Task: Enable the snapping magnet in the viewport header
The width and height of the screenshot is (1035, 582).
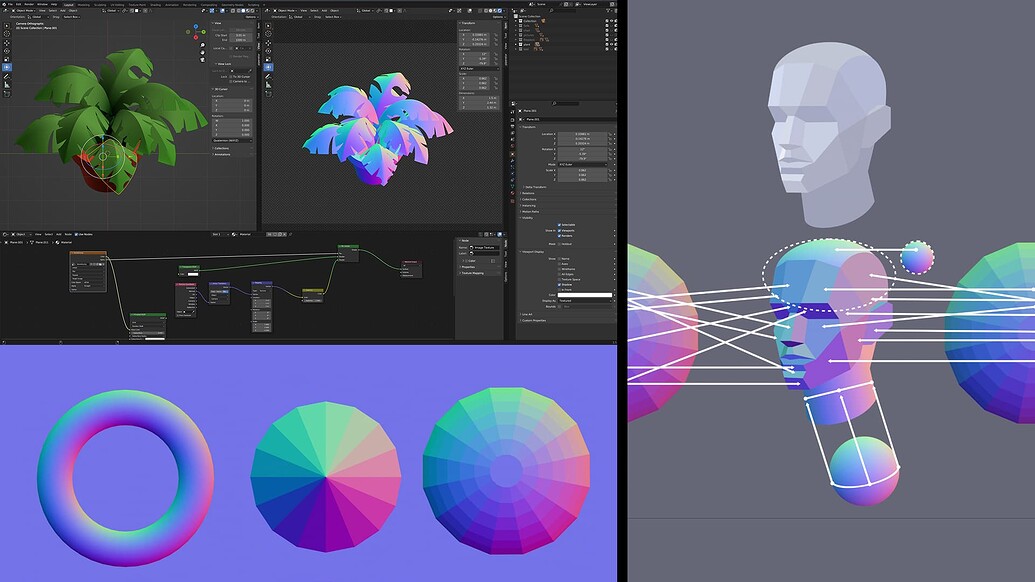Action: coord(123,10)
